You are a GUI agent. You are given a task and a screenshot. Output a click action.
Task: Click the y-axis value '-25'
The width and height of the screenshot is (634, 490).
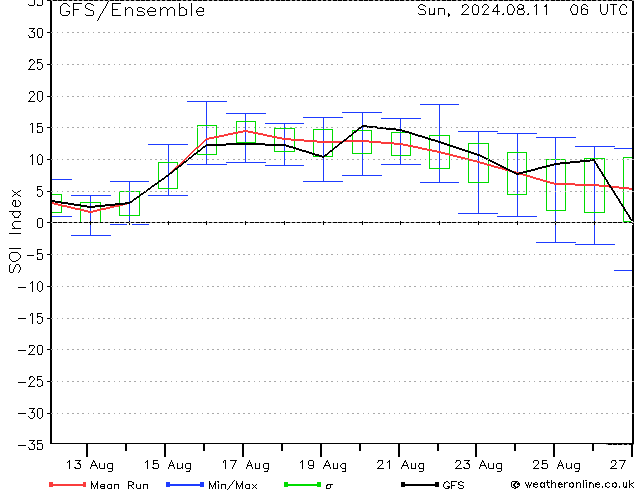pyautogui.click(x=30, y=382)
